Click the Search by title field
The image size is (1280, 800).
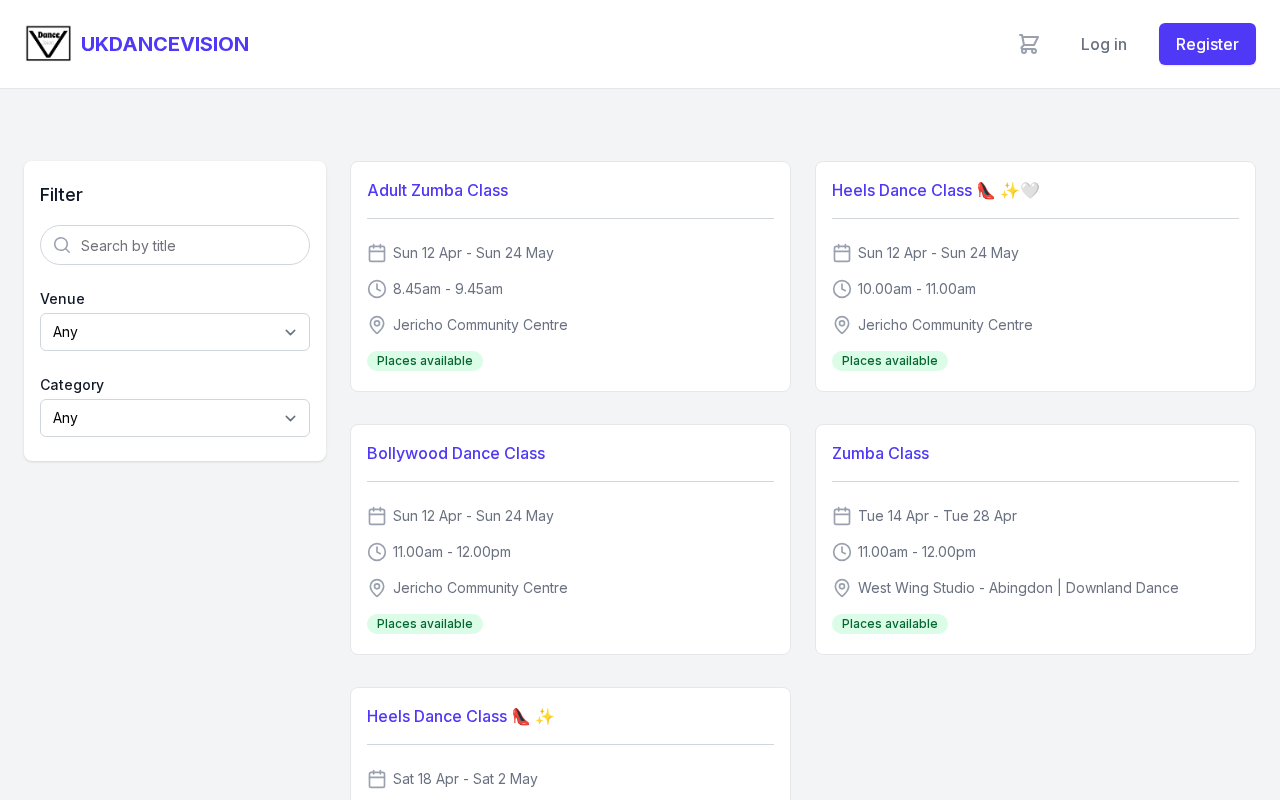190,245
